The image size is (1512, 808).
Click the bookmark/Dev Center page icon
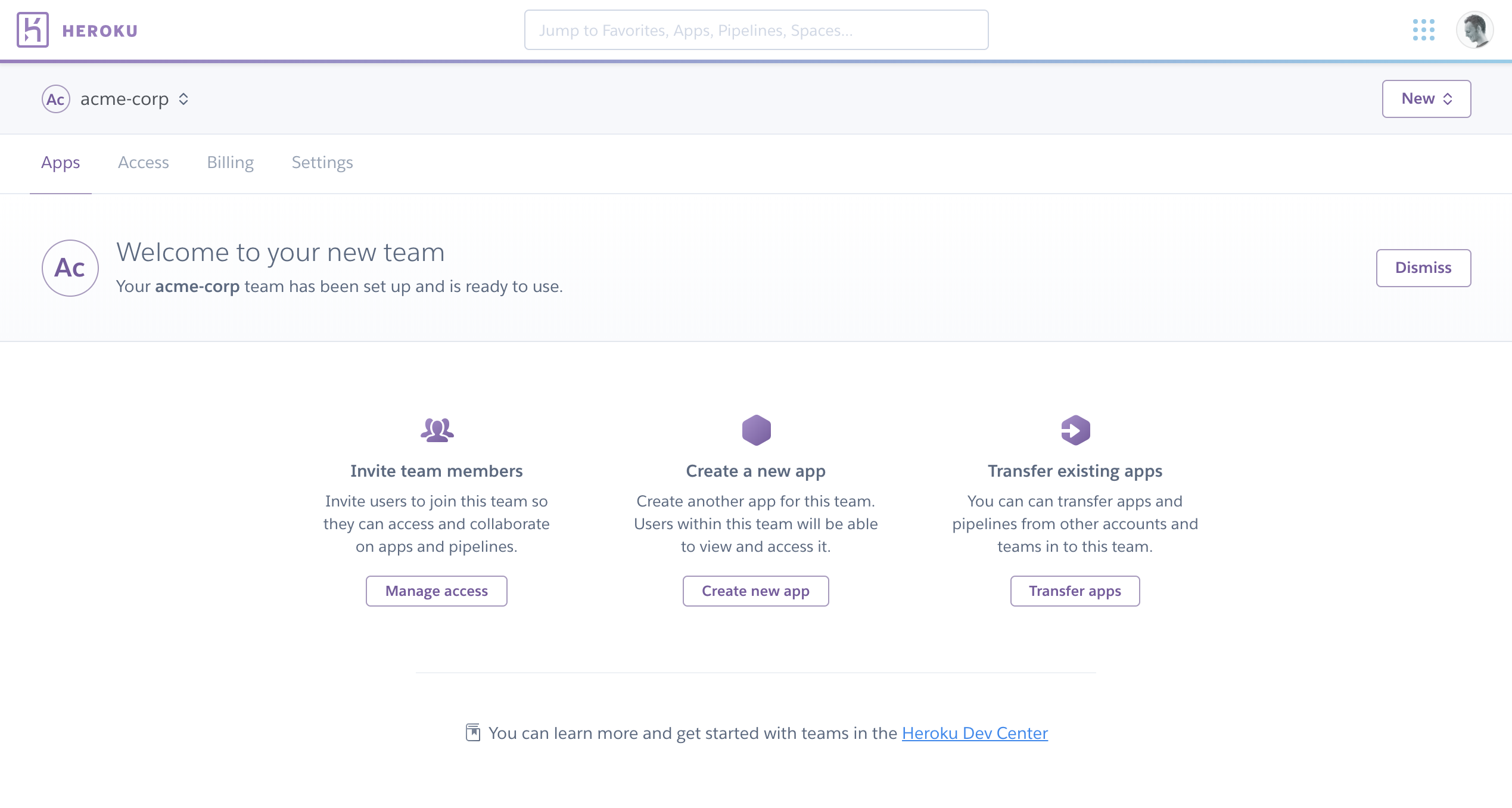coord(472,732)
